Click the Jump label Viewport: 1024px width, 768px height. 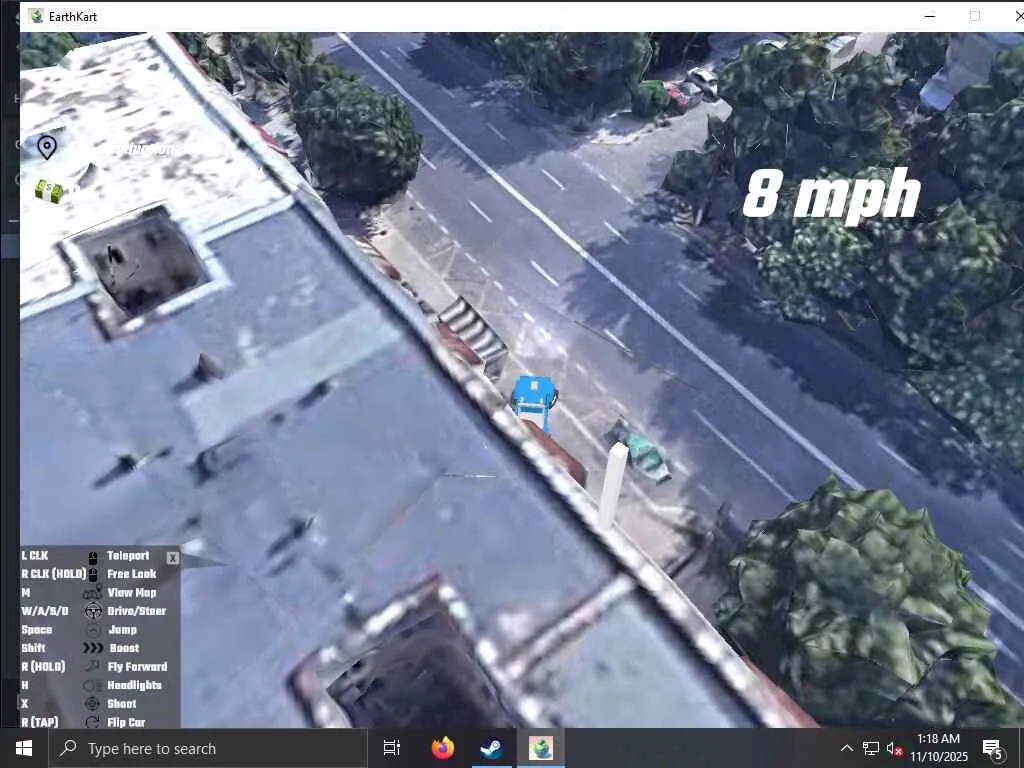pos(123,630)
